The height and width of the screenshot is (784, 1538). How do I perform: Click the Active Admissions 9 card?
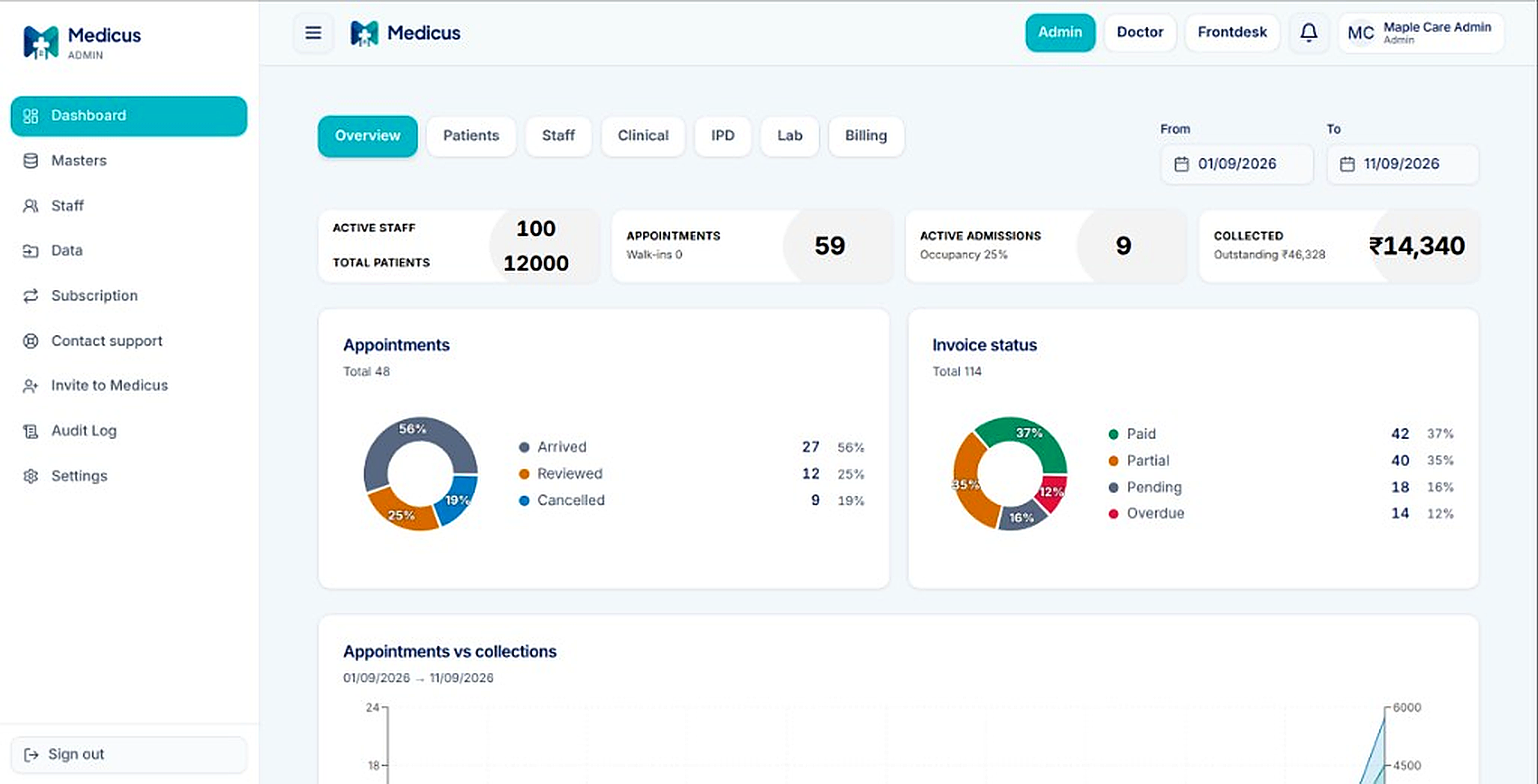tap(1046, 245)
